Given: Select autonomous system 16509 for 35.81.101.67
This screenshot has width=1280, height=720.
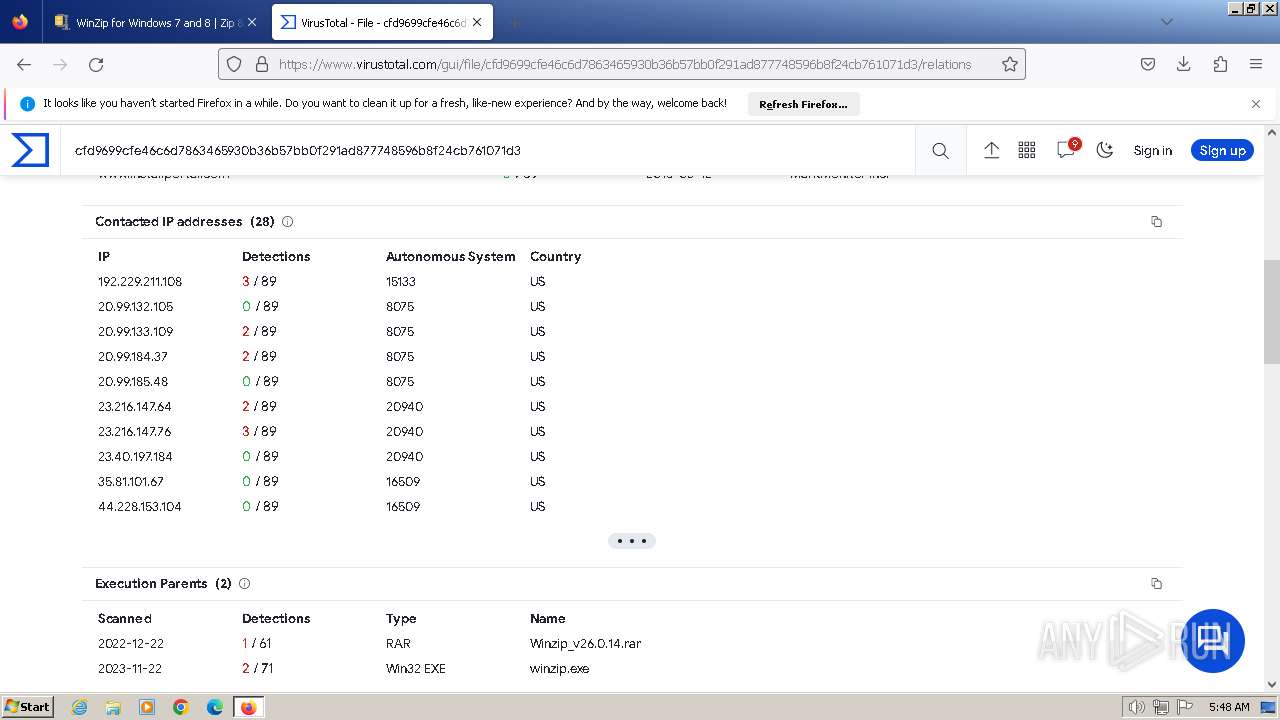Looking at the screenshot, I should [403, 482].
